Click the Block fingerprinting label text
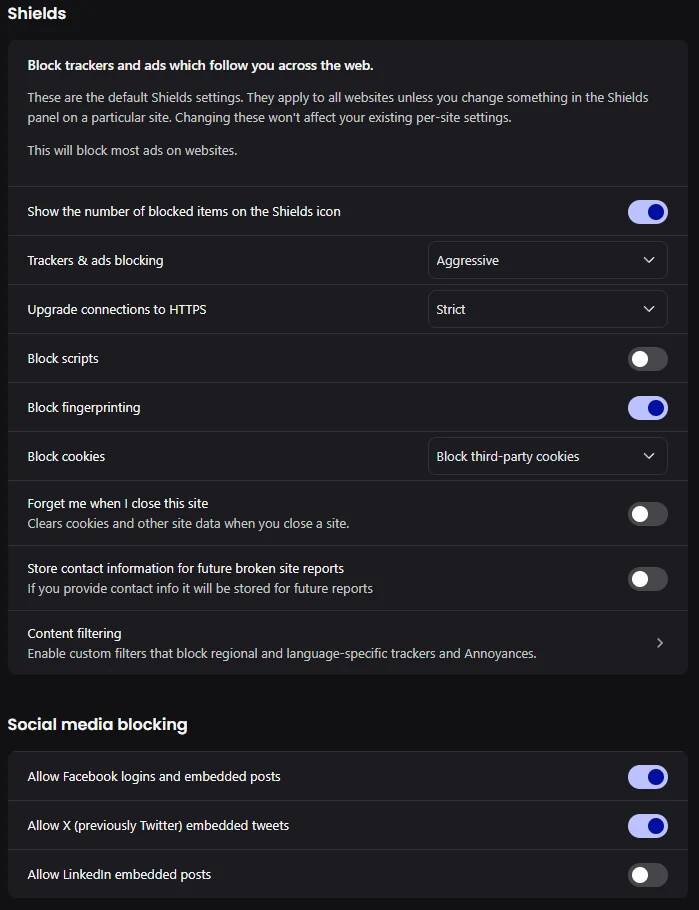The height and width of the screenshot is (910, 699). (x=84, y=408)
